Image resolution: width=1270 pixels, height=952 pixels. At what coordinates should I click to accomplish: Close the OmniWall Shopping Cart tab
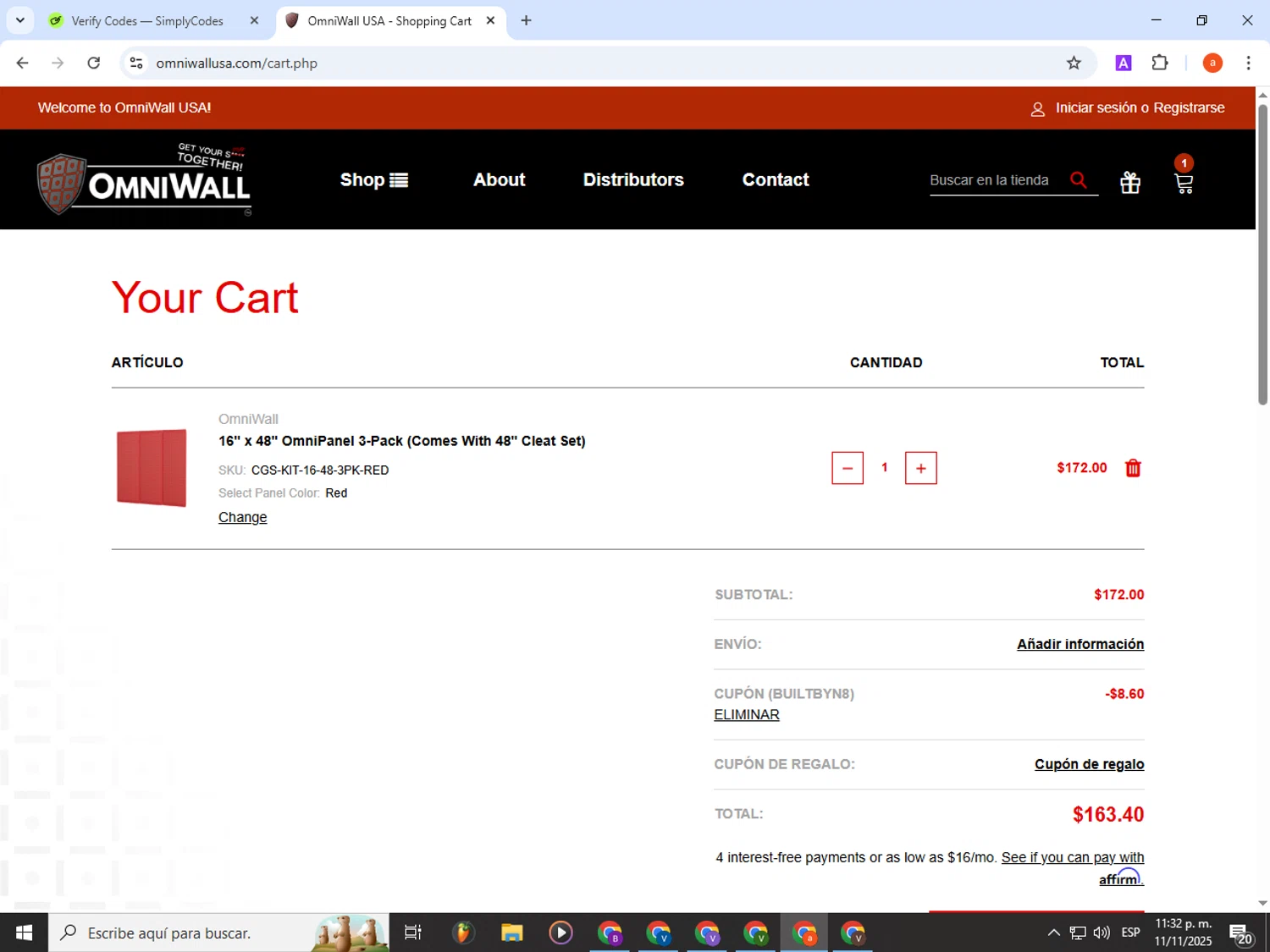point(490,20)
